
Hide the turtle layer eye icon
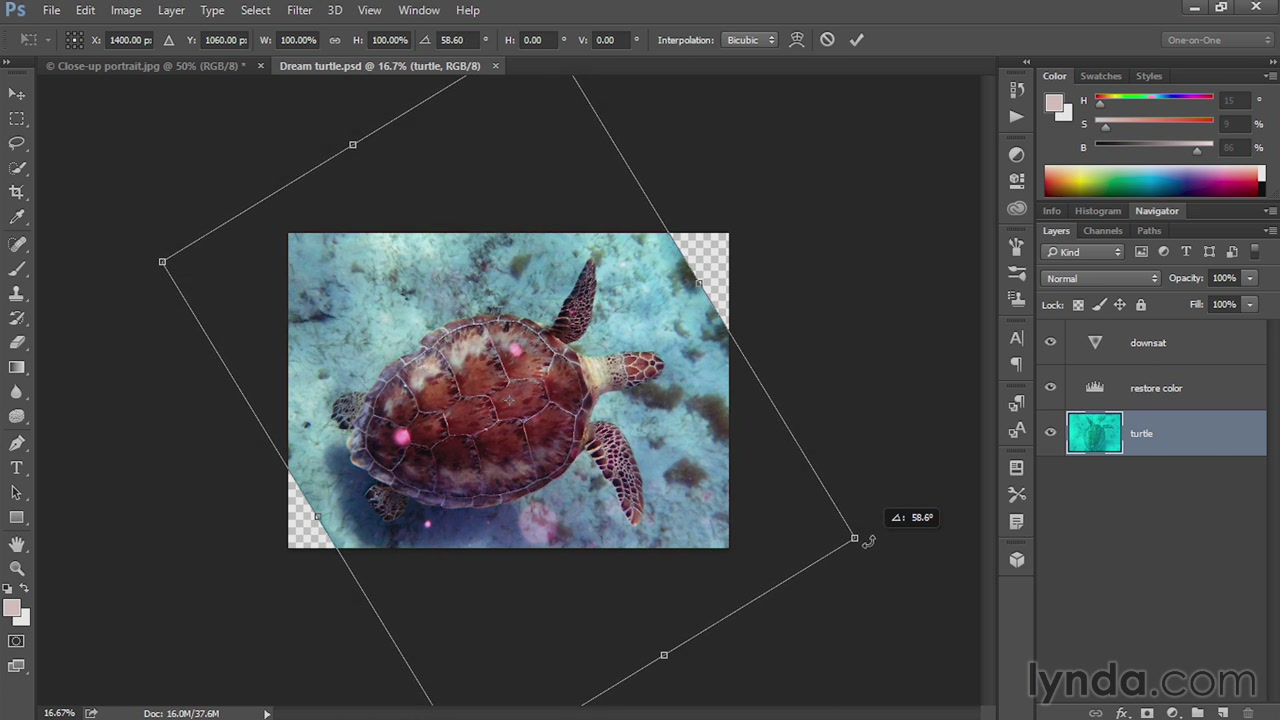(1050, 432)
